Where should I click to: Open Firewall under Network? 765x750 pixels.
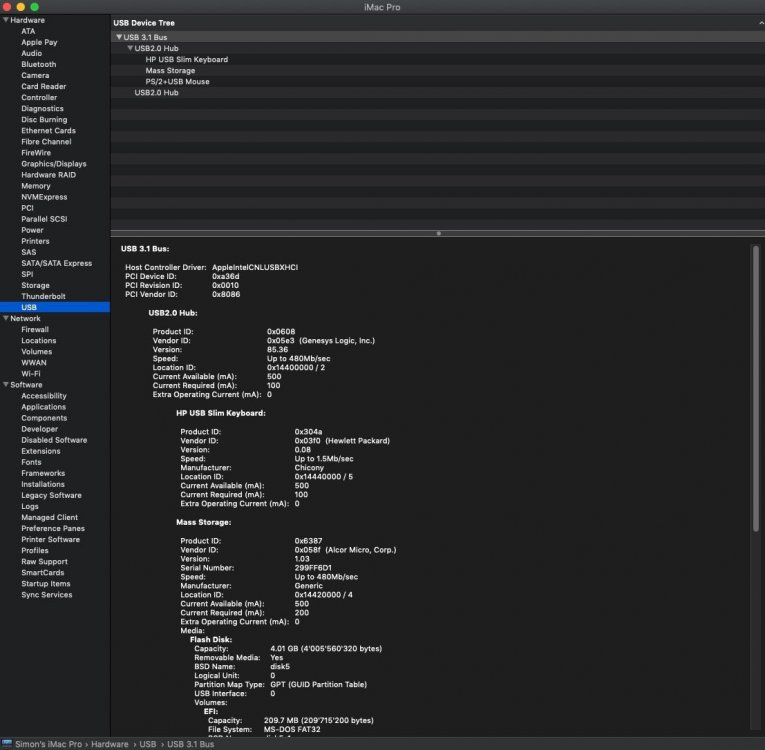click(x=35, y=329)
